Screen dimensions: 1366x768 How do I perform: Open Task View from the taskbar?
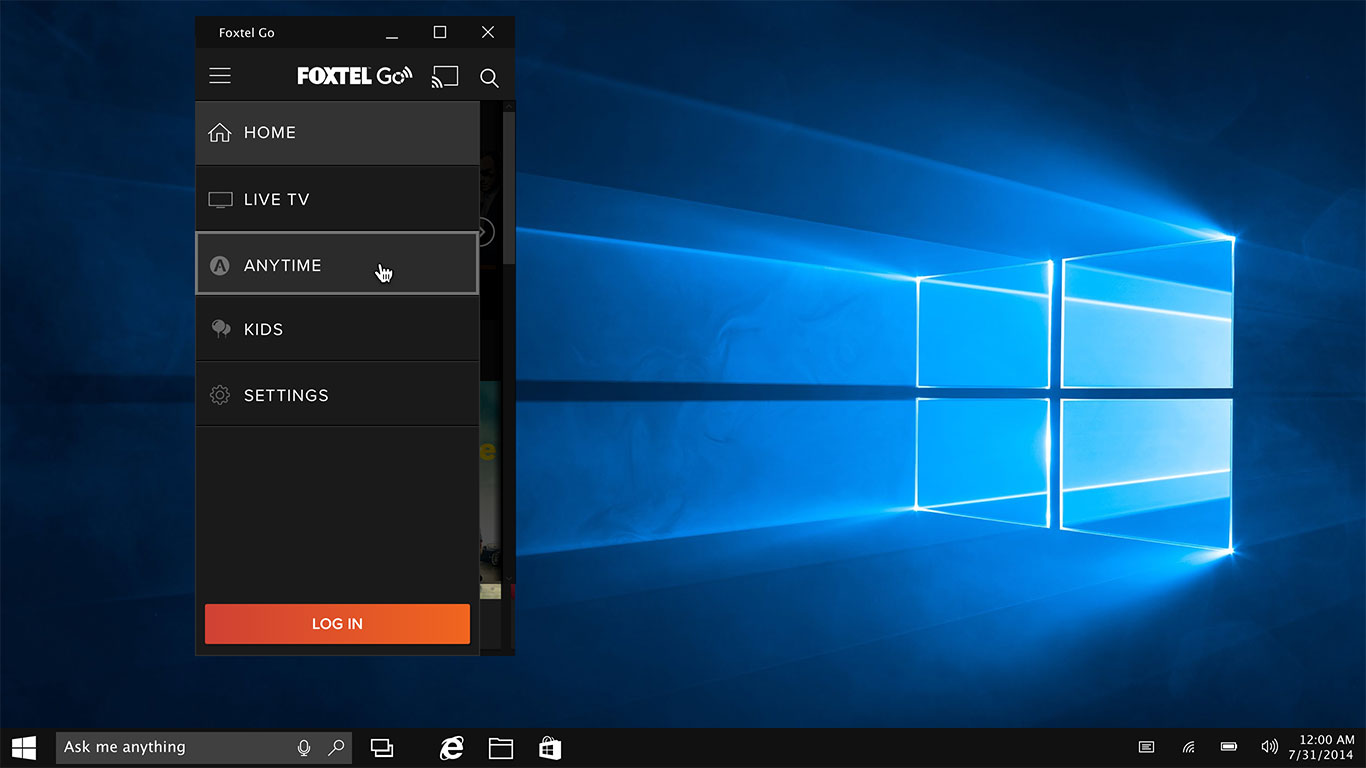pos(382,747)
